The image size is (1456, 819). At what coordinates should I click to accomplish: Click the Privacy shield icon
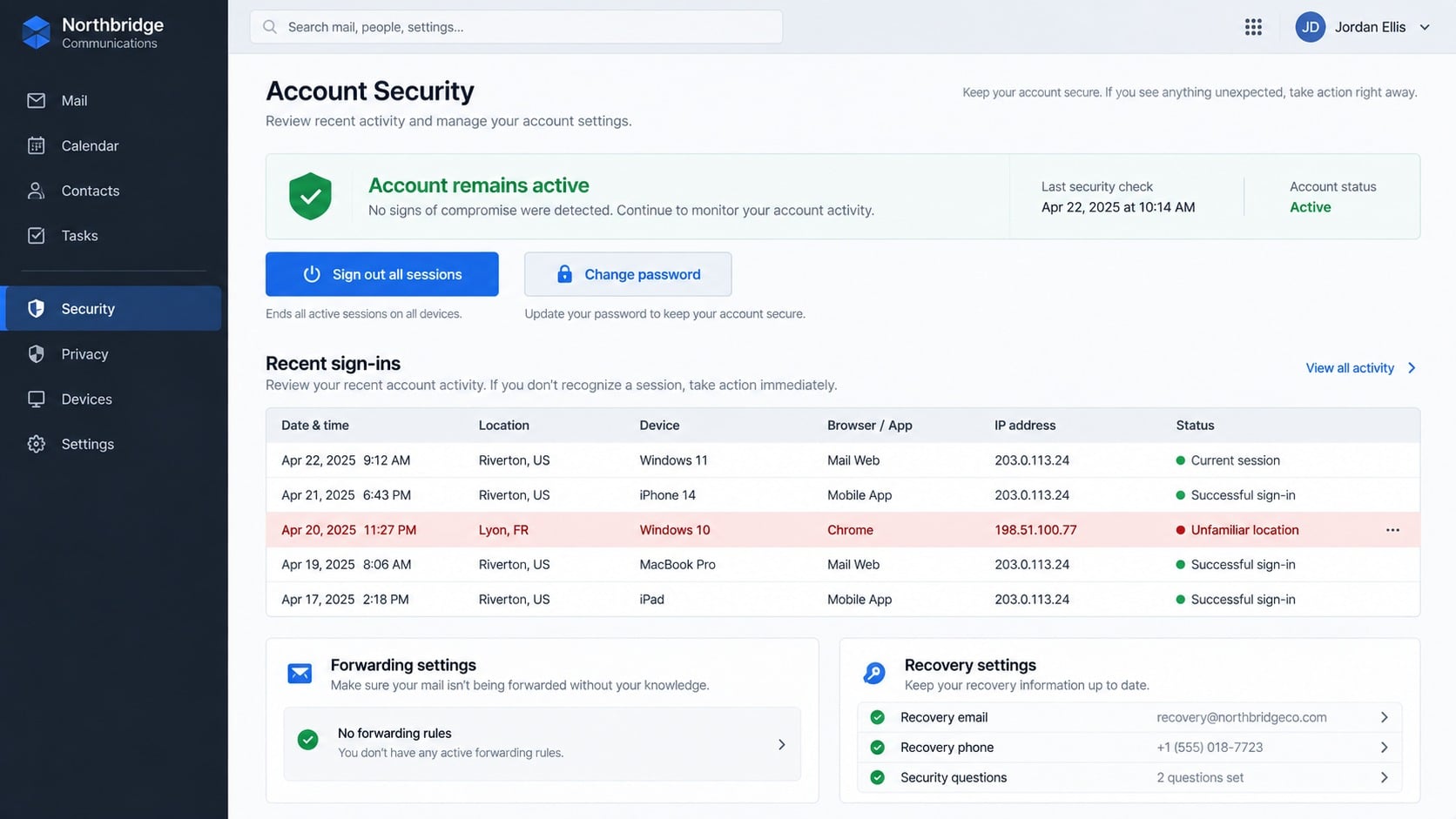click(x=36, y=354)
